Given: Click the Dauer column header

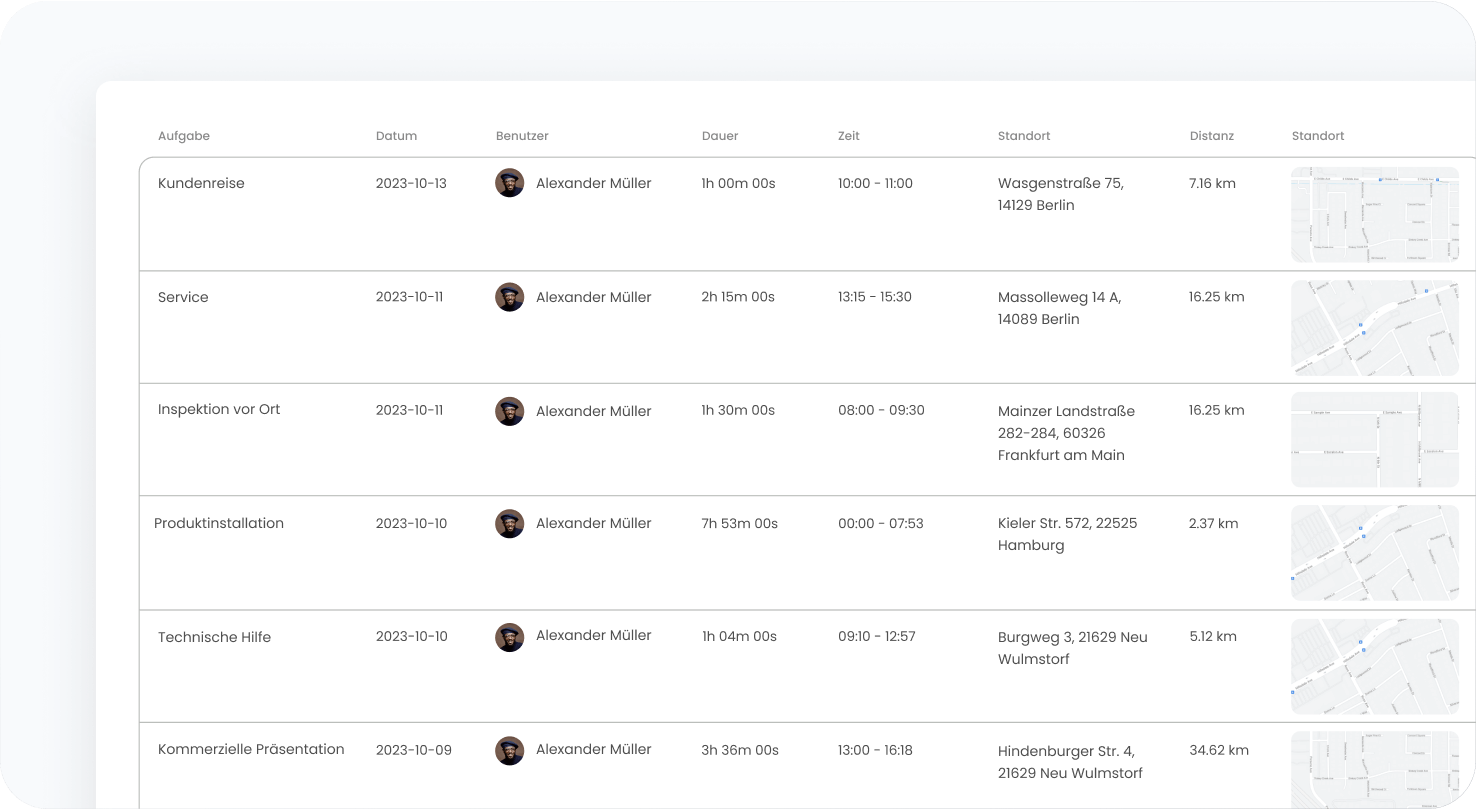Looking at the screenshot, I should click(720, 136).
